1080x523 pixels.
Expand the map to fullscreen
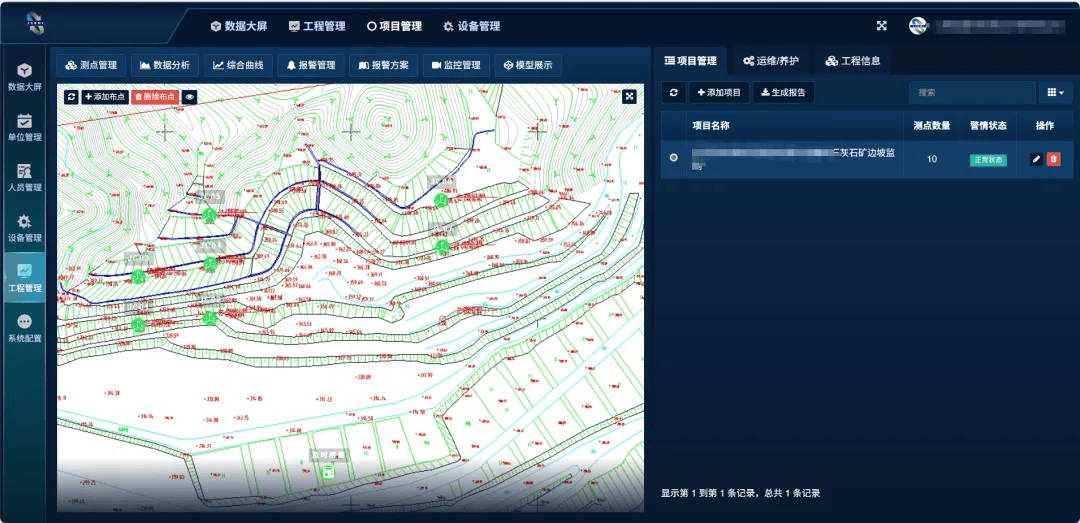[630, 96]
